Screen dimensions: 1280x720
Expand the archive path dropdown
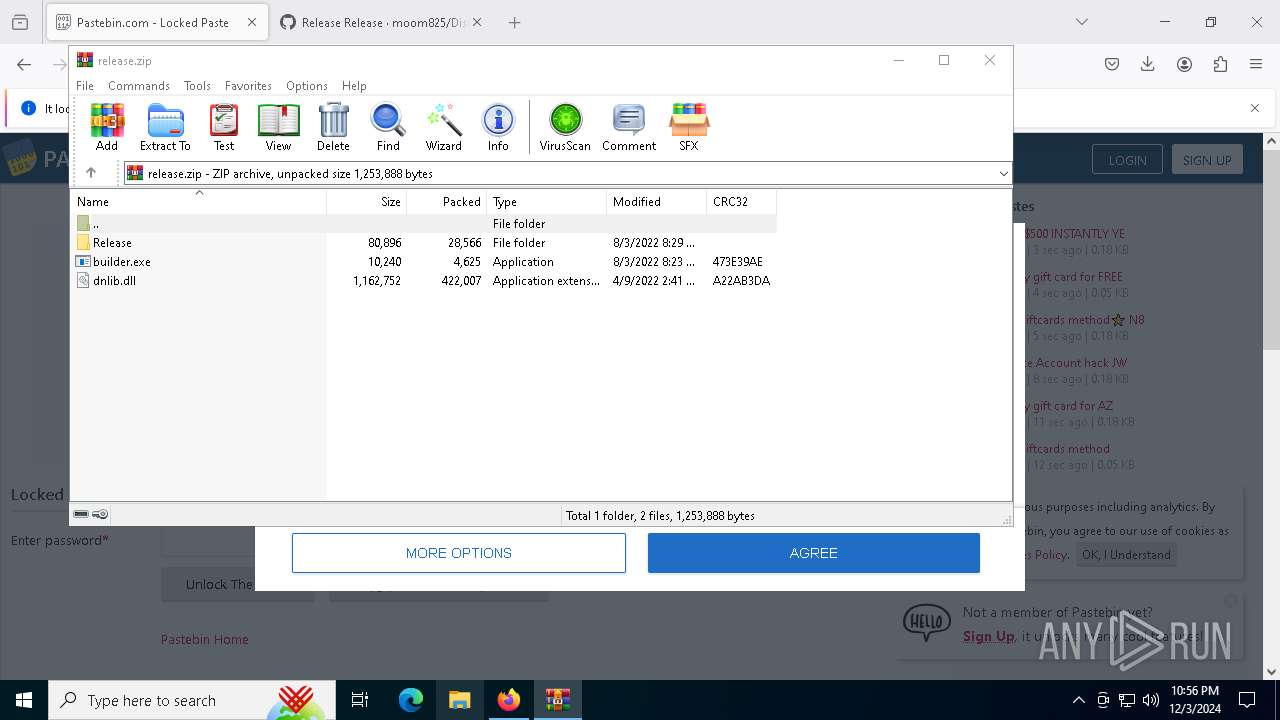[1003, 173]
